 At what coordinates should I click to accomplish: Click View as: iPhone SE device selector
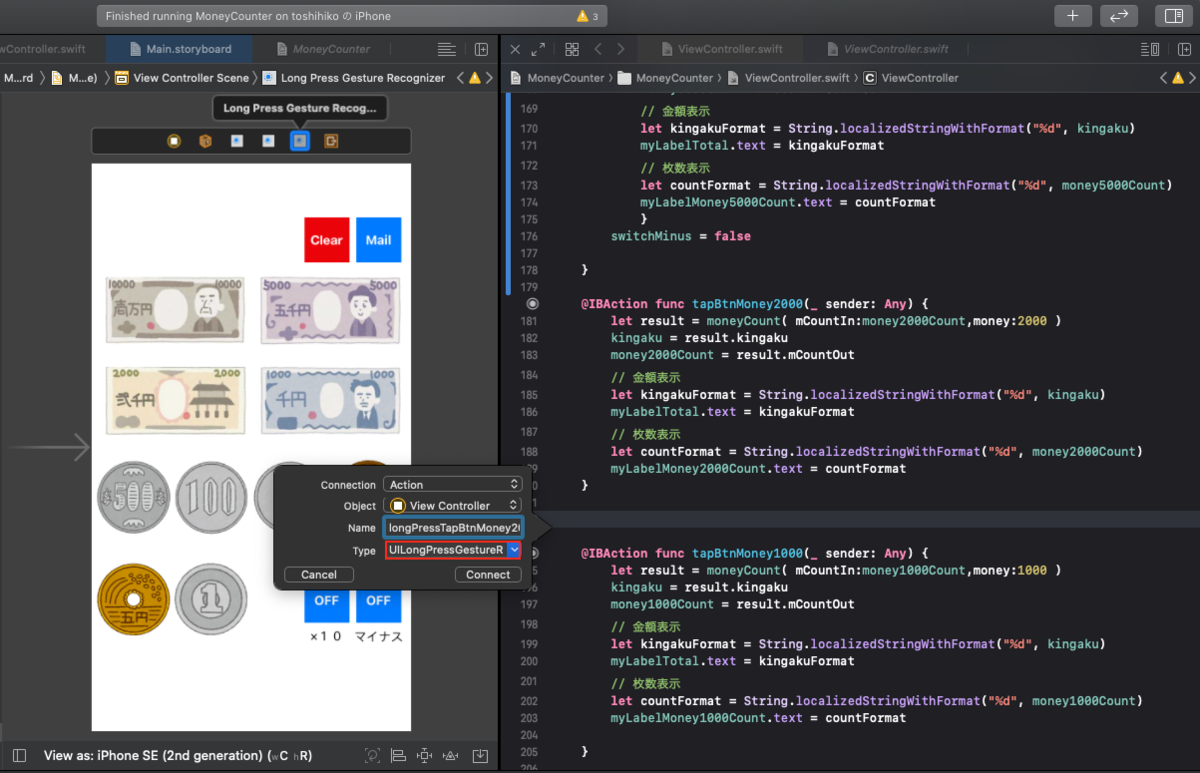point(179,755)
